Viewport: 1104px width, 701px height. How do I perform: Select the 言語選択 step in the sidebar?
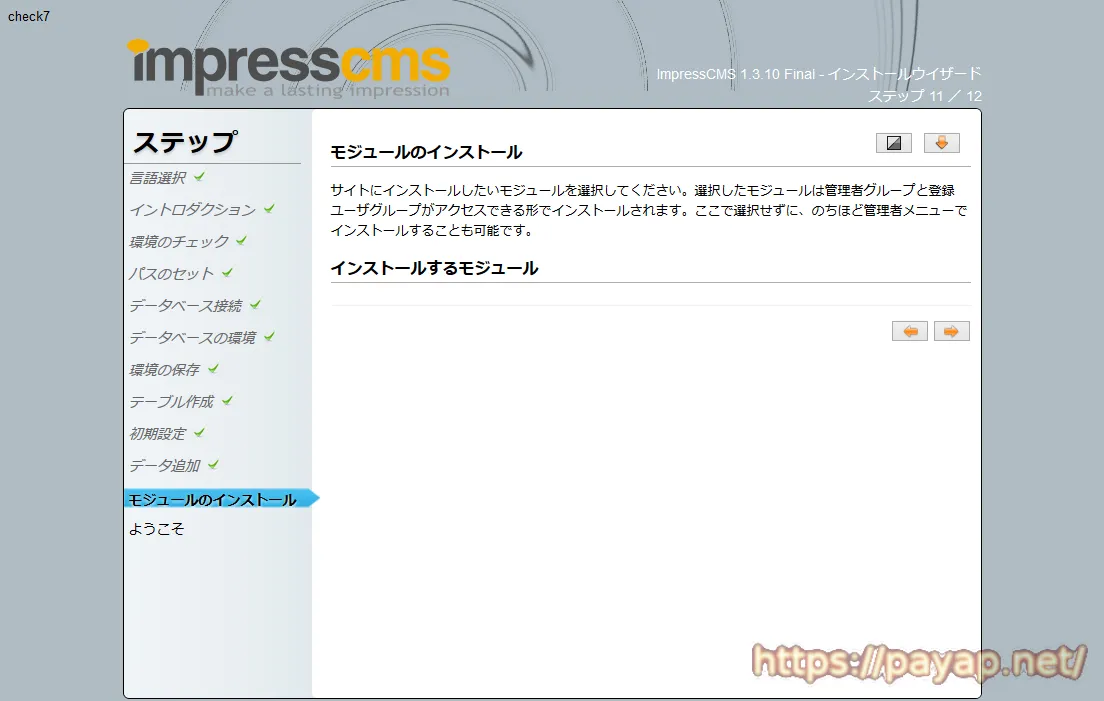pos(158,177)
